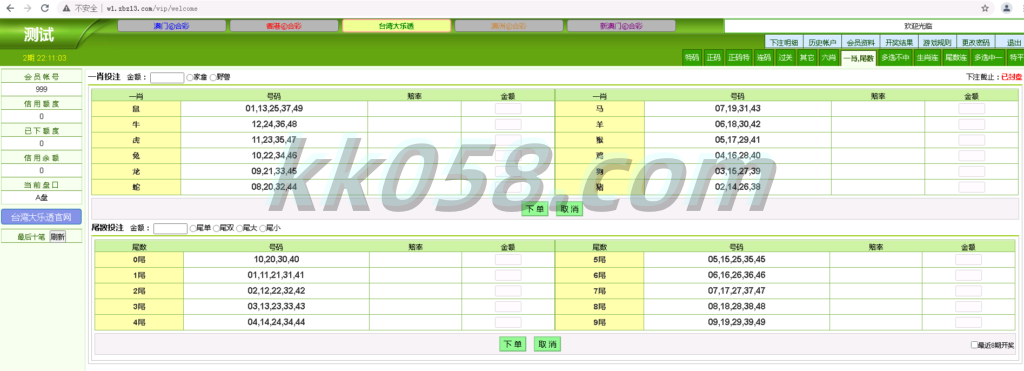The width and height of the screenshot is (1024, 371).
Task: Open the 特码 betting tab
Action: pyautogui.click(x=692, y=57)
